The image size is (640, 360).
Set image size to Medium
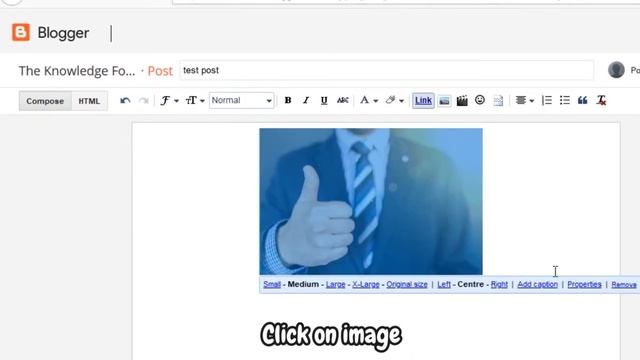pyautogui.click(x=303, y=284)
